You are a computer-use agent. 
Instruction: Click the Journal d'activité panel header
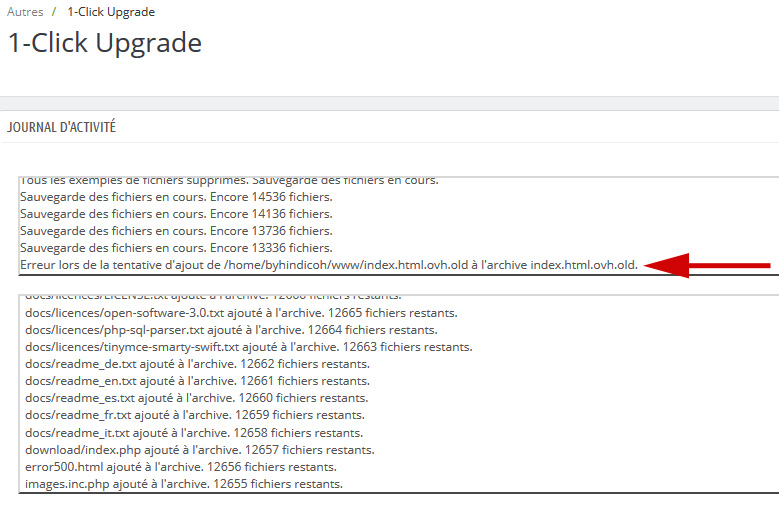[x=61, y=127]
